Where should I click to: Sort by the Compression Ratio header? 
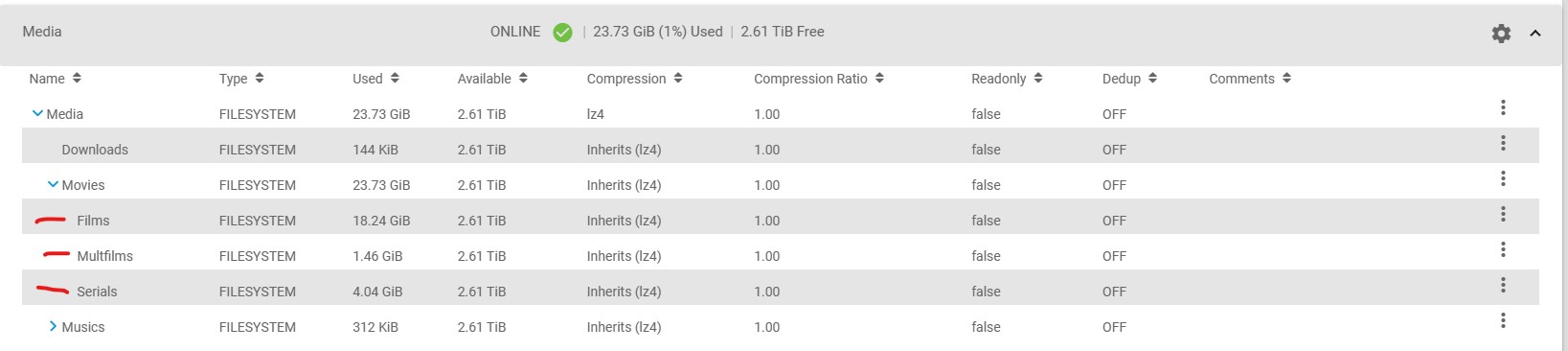point(819,79)
